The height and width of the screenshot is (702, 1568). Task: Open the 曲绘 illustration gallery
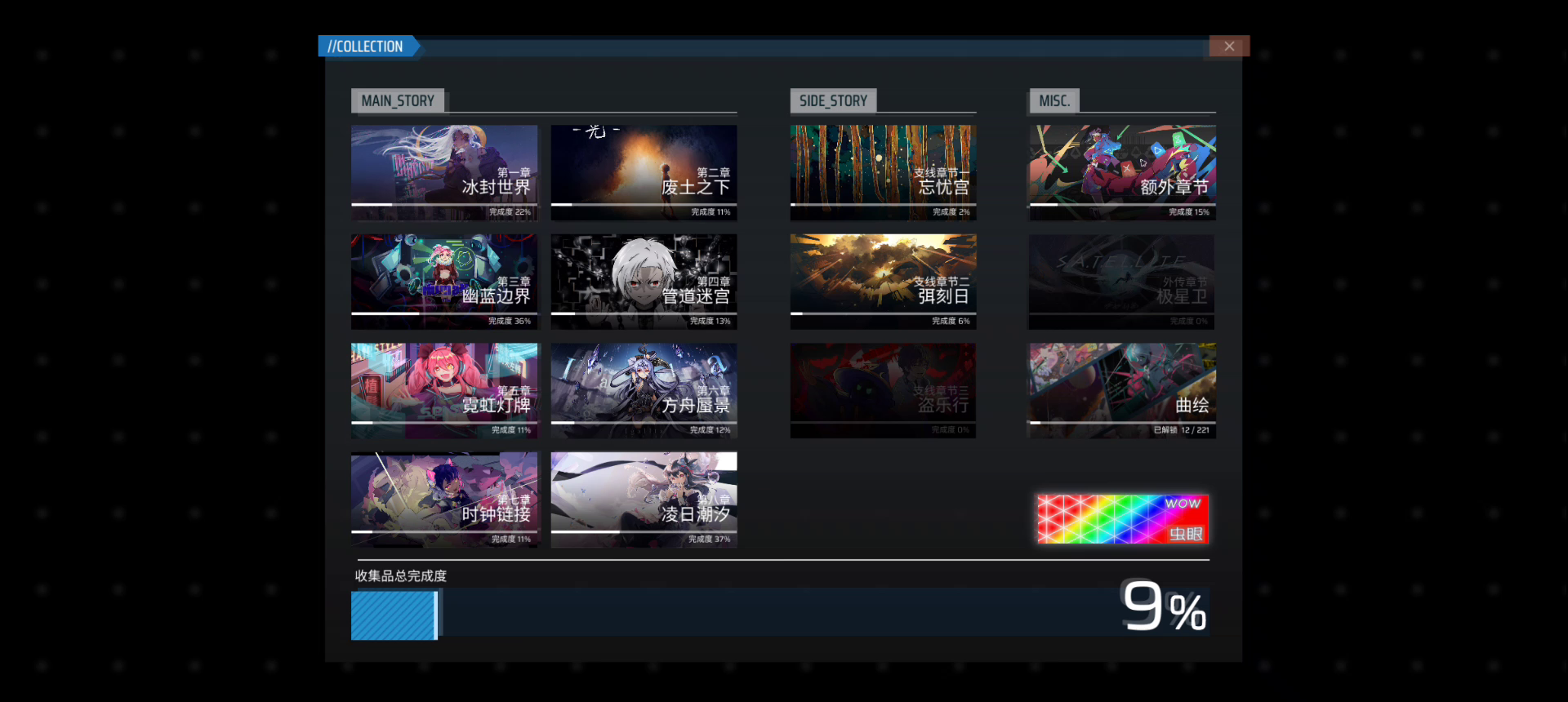(1121, 390)
